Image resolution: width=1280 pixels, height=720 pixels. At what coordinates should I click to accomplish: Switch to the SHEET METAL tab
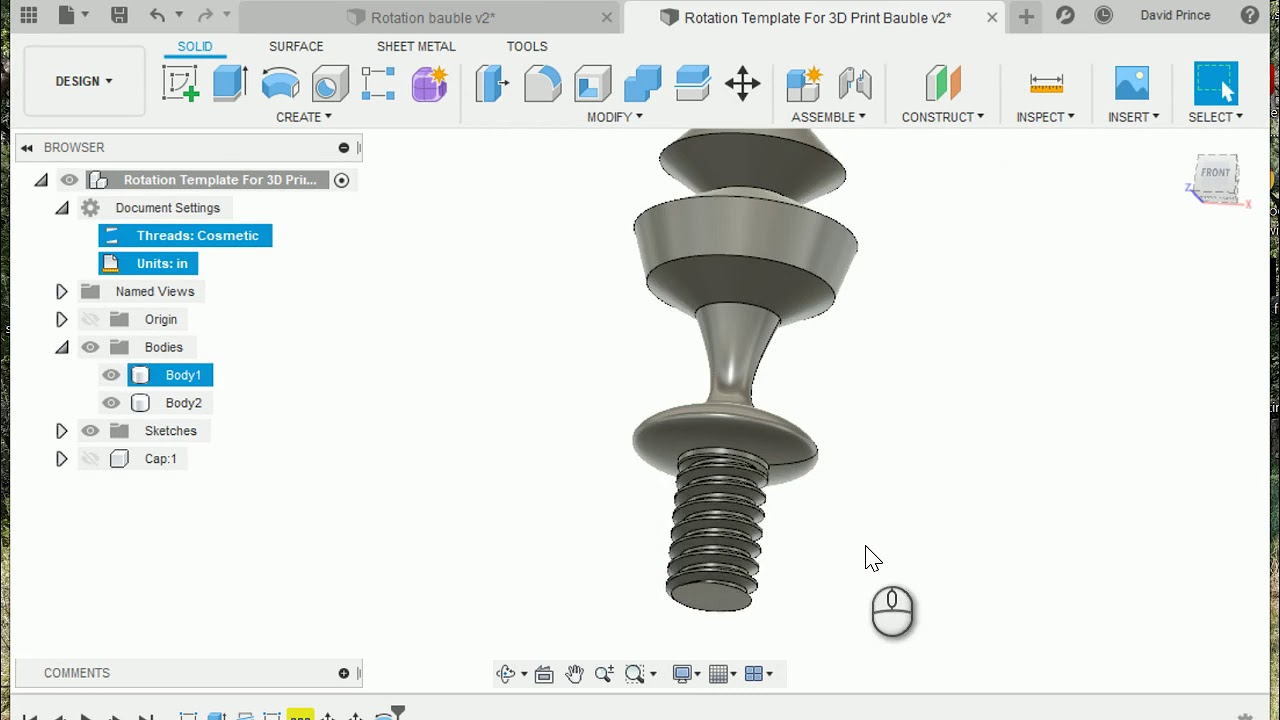coord(416,46)
